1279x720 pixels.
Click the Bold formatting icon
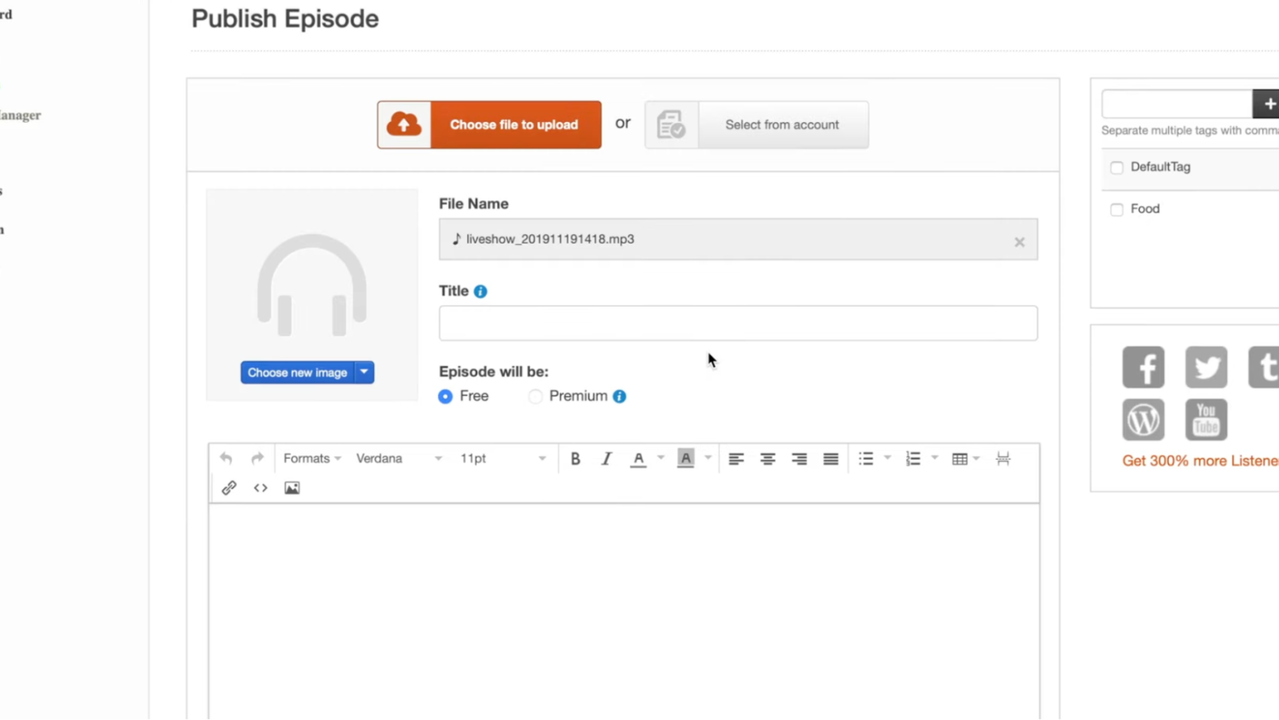pyautogui.click(x=575, y=459)
